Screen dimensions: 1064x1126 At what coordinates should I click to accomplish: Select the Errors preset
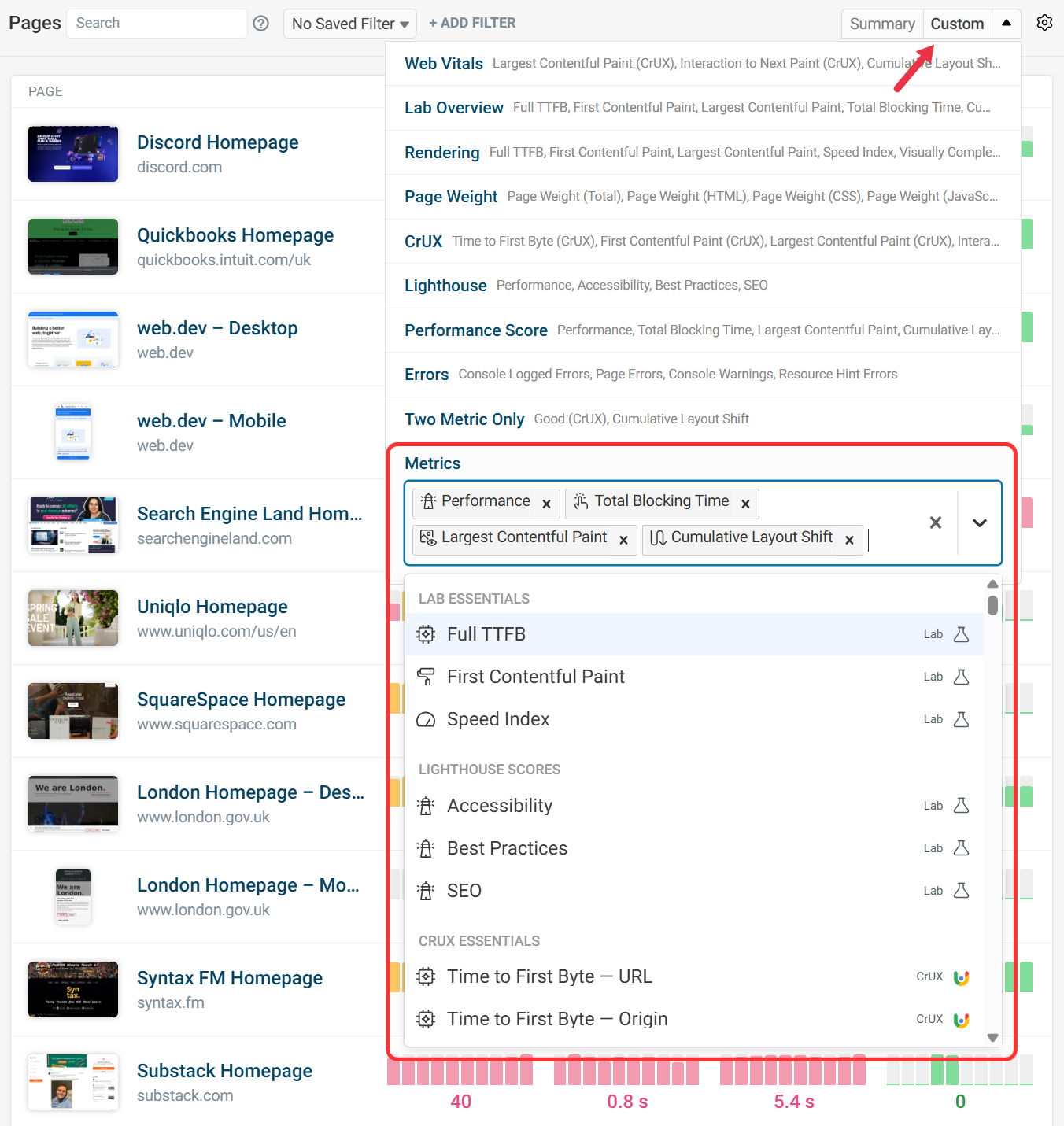(703, 375)
